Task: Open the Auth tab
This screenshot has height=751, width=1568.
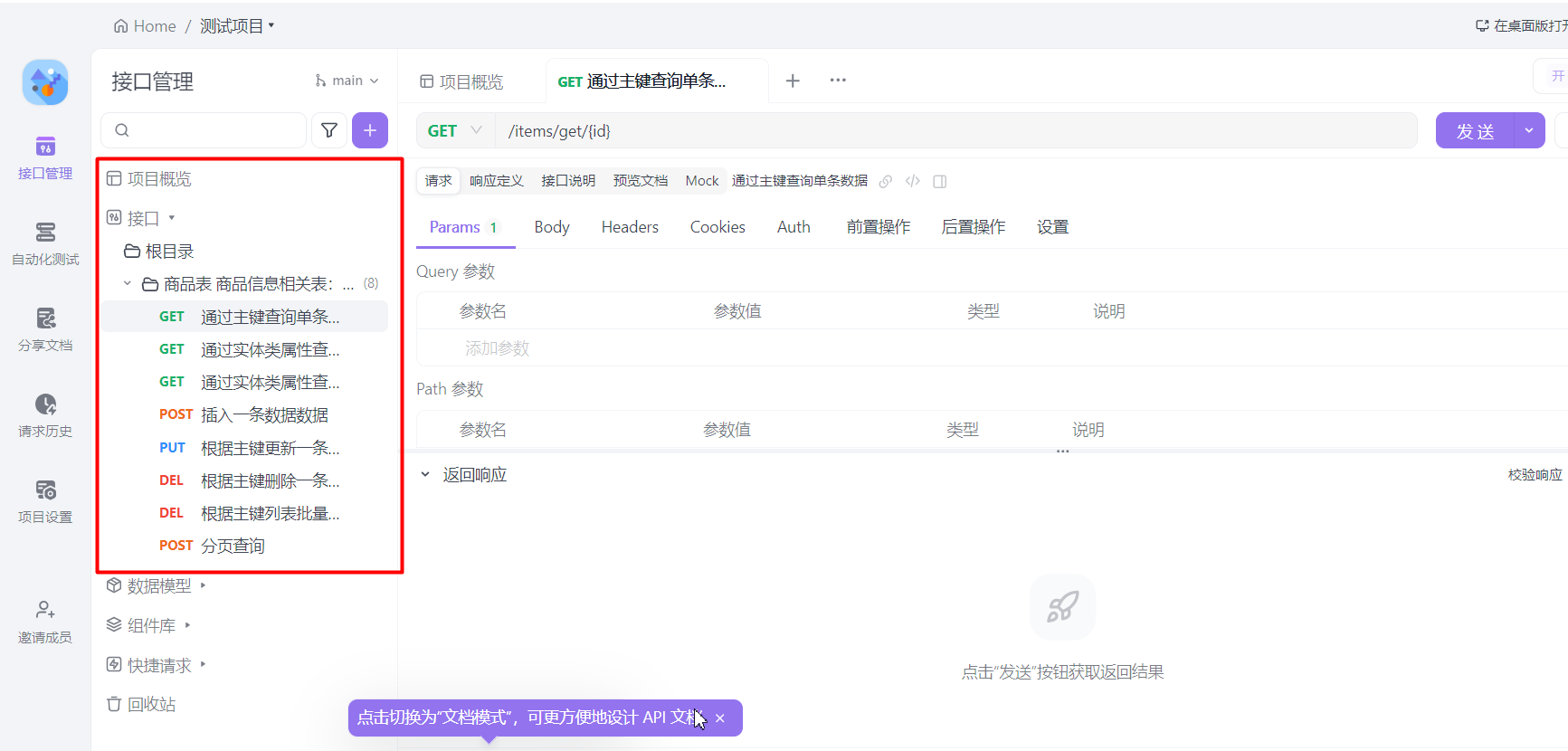Action: click(794, 227)
